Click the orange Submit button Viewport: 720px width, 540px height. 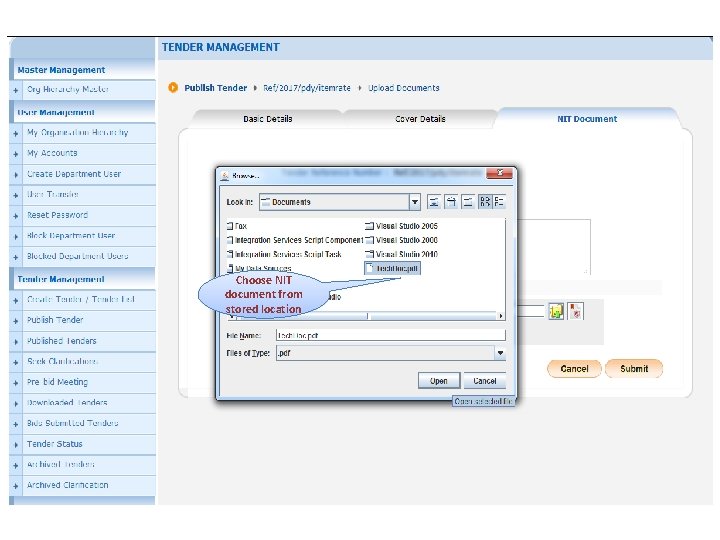tap(634, 368)
